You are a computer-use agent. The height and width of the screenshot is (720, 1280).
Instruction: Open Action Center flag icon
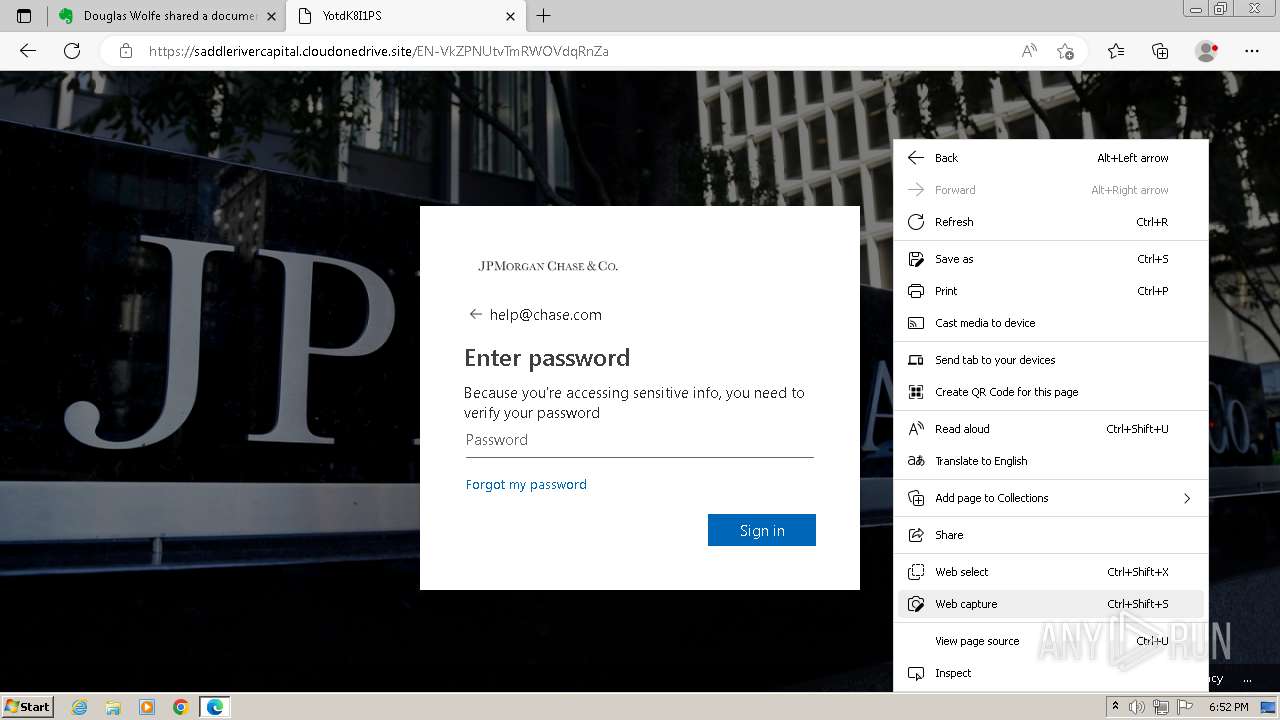[1185, 707]
